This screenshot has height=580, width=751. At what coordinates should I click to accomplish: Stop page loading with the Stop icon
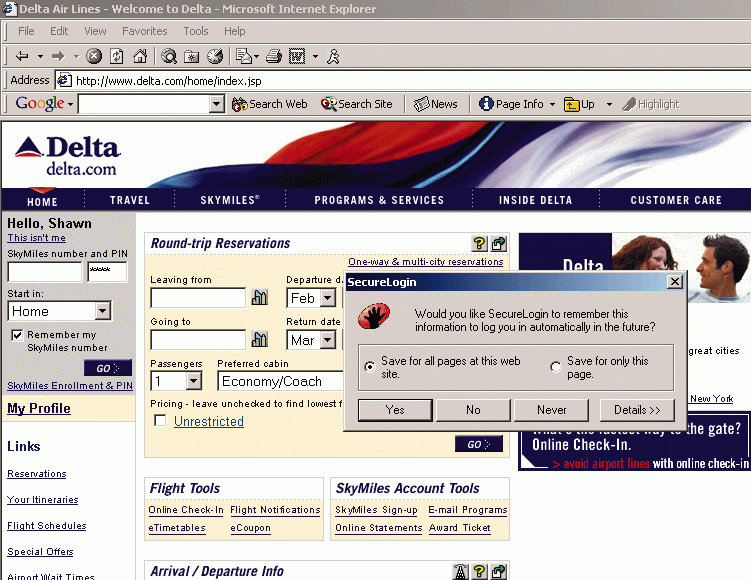tap(94, 57)
